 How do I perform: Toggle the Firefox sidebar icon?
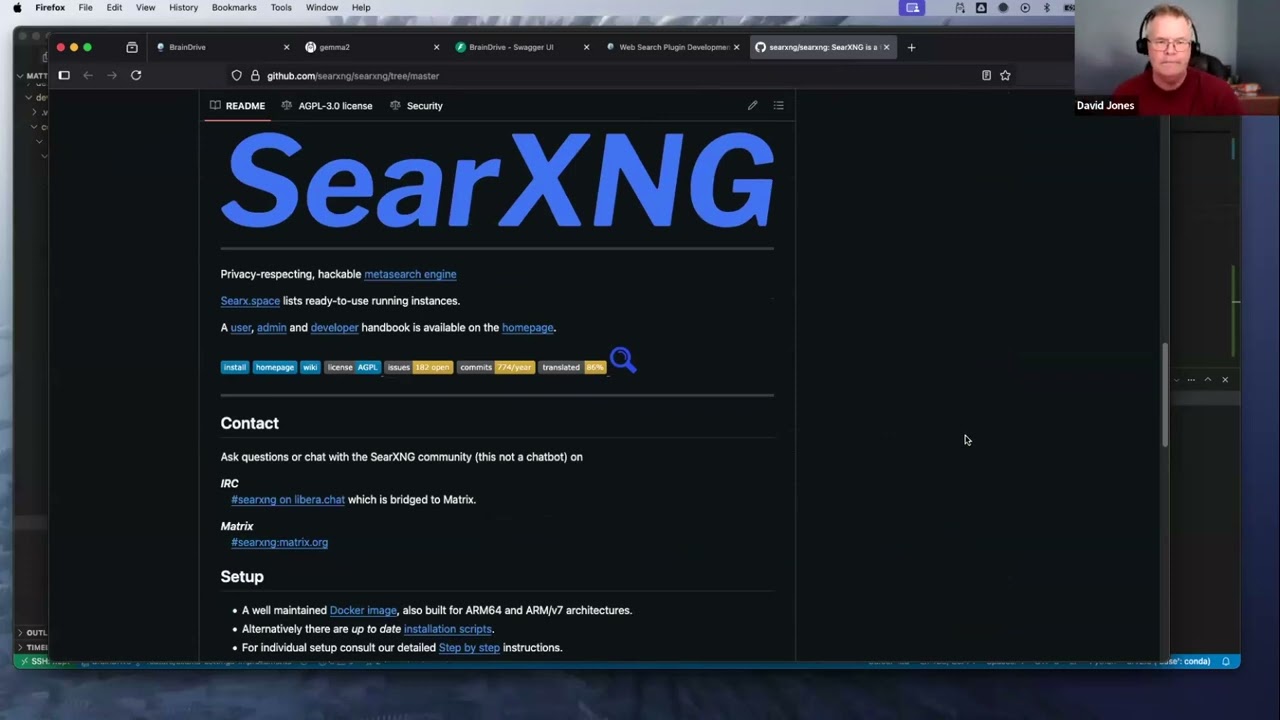(64, 75)
